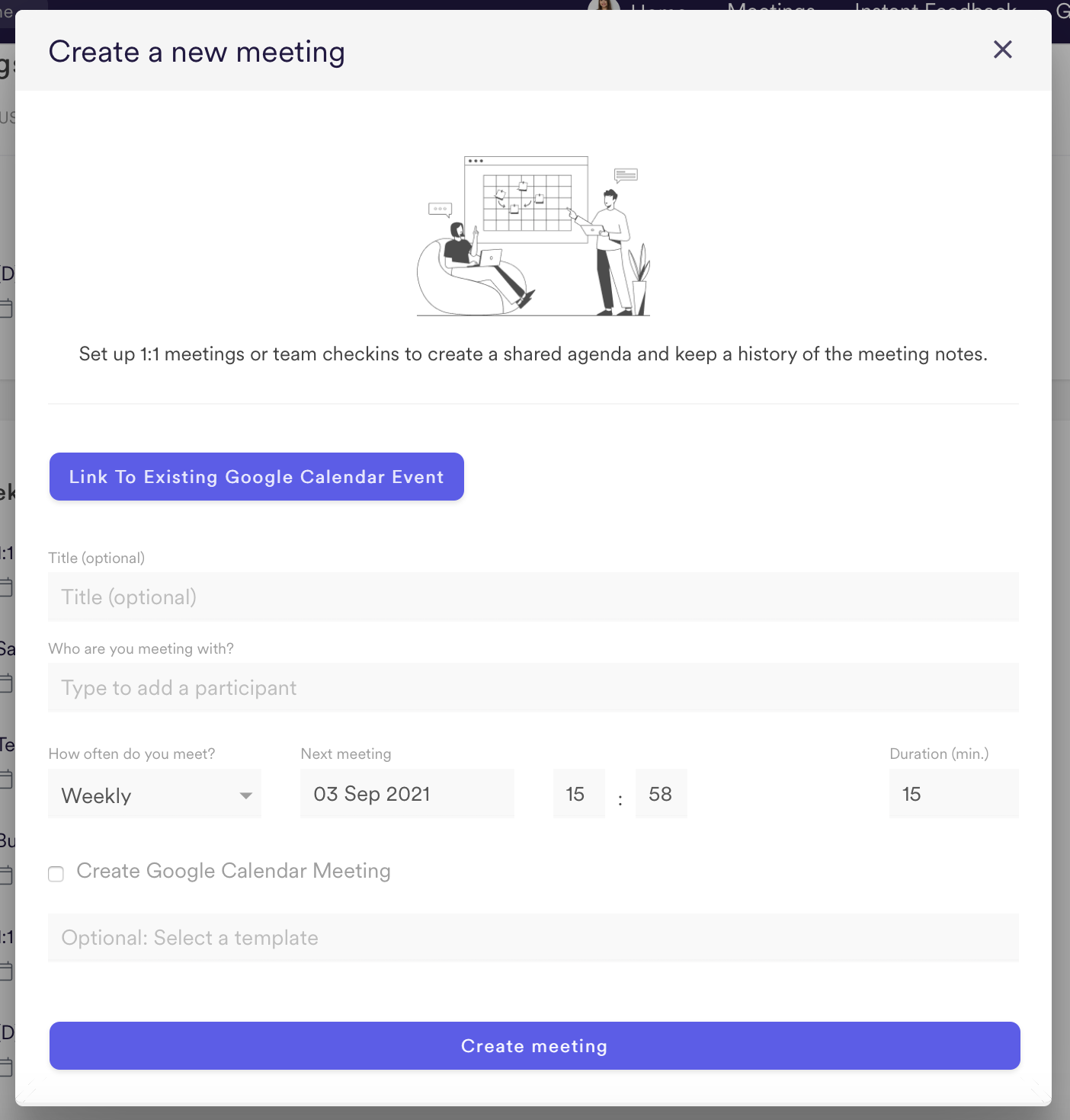The image size is (1070, 1120).
Task: Select the hour field showing 15
Action: (x=578, y=794)
